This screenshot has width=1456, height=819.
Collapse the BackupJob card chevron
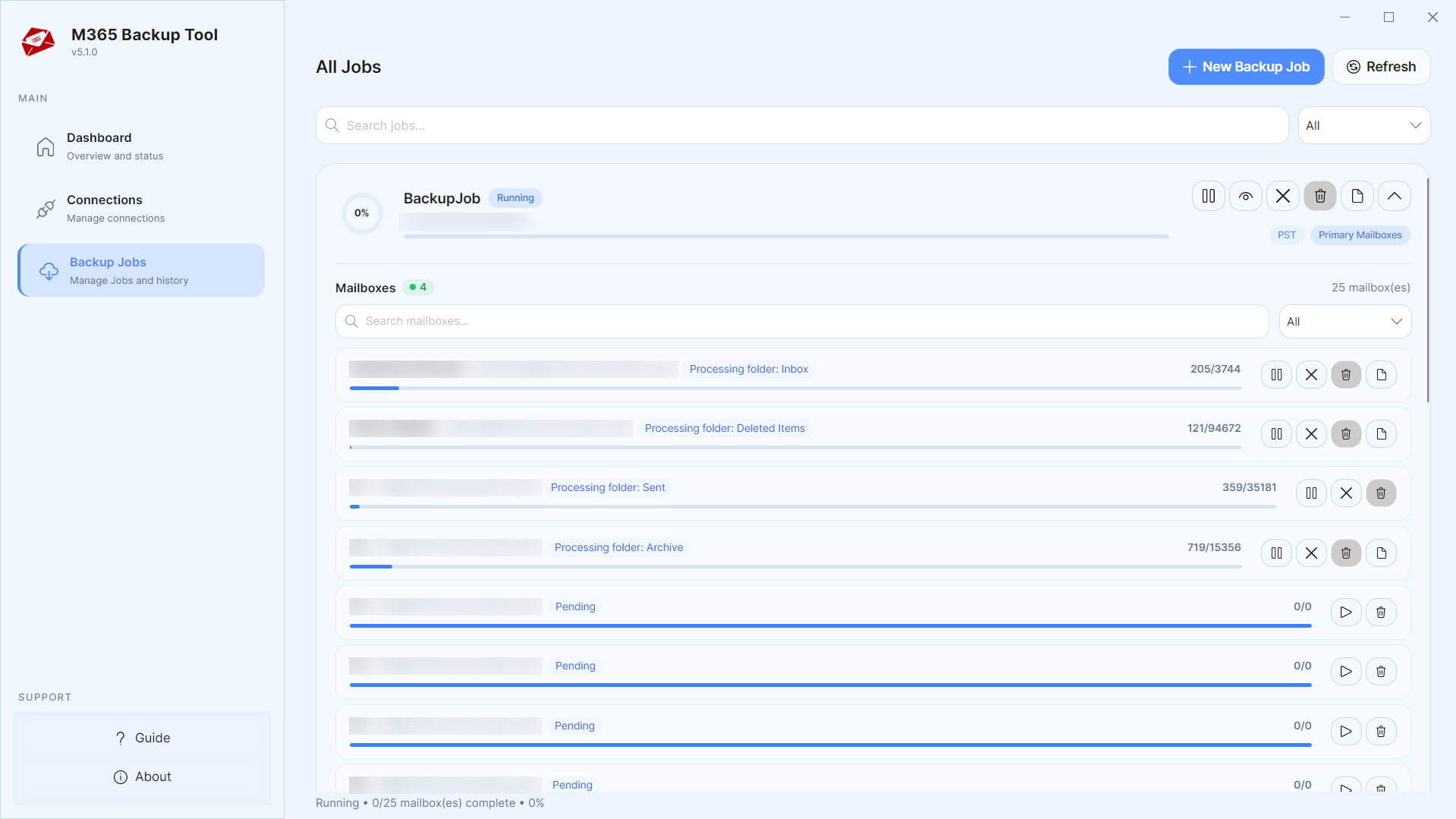coord(1395,197)
